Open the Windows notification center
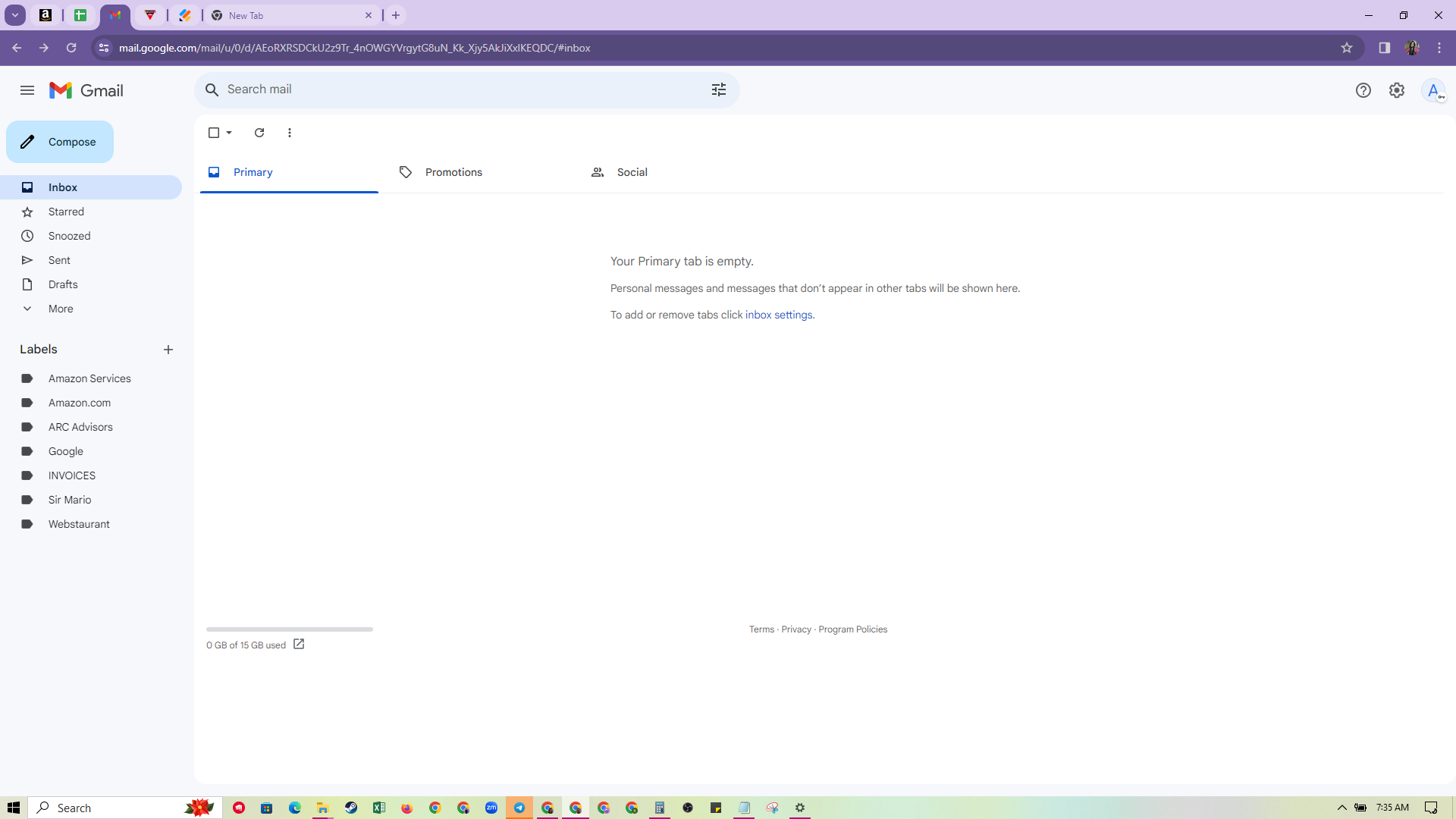 [1431, 808]
